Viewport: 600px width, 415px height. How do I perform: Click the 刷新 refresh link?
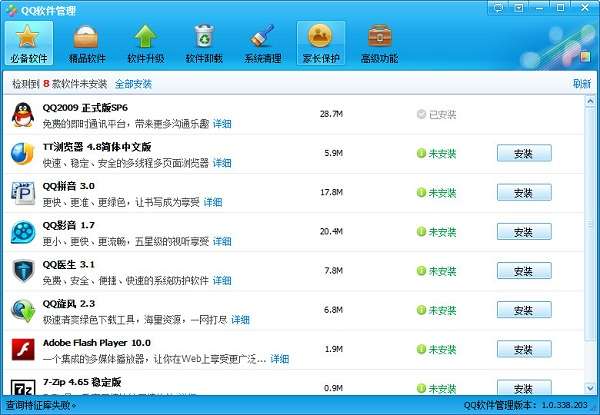[582, 83]
